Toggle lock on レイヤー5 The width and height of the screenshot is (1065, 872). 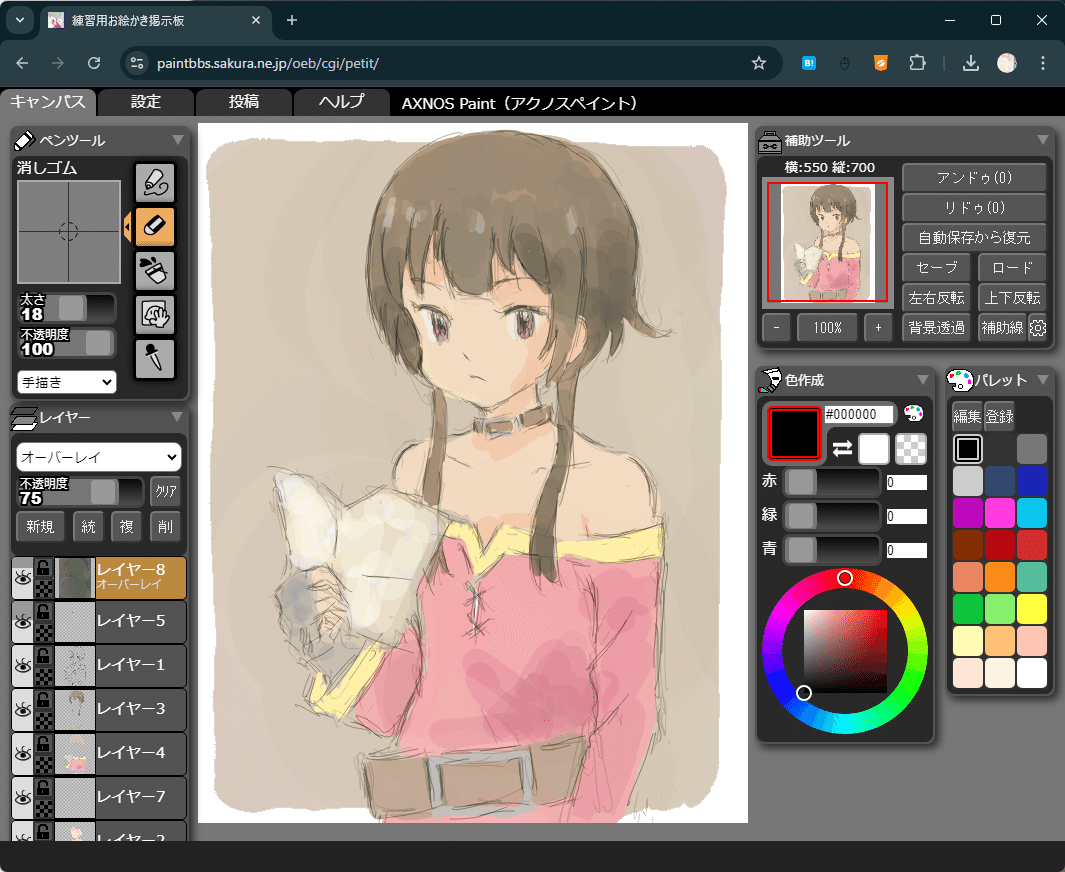(43, 612)
